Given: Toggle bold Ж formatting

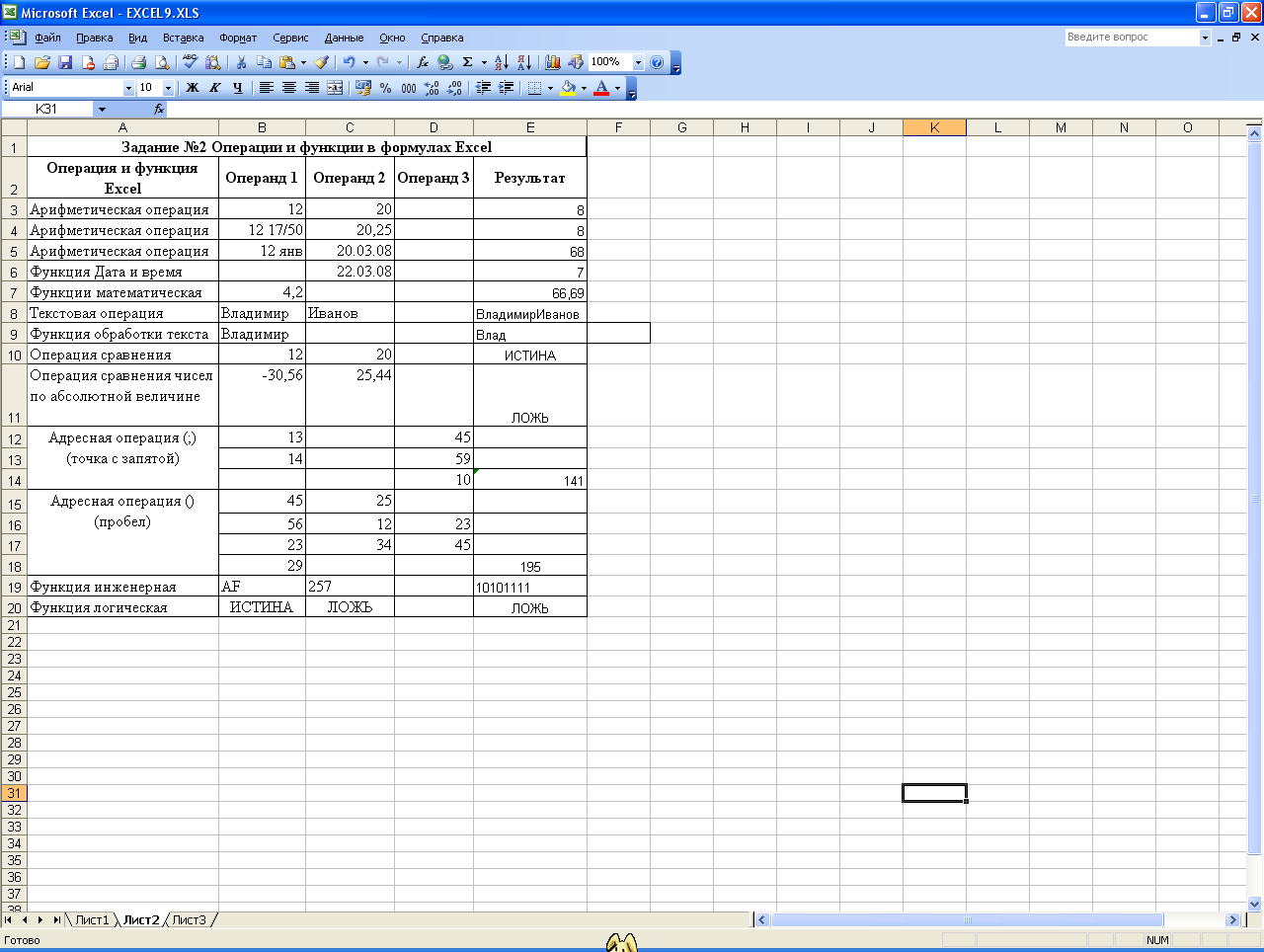Looking at the screenshot, I should [x=193, y=88].
